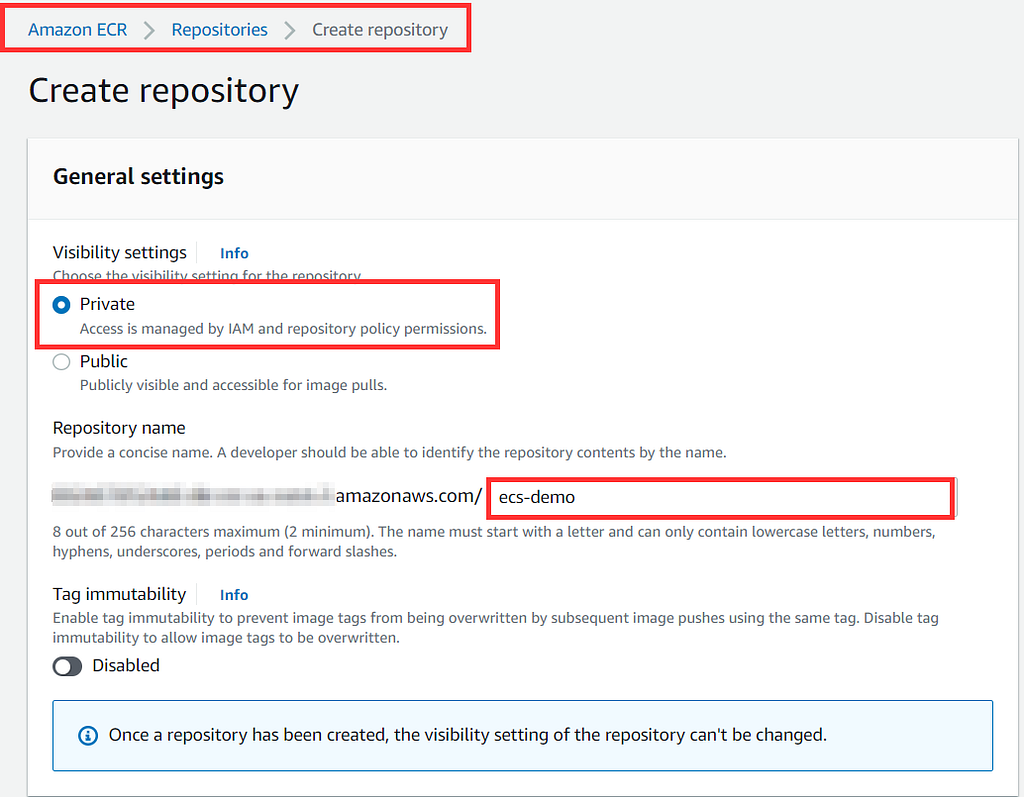Select the Public visibility radio button
1024x797 pixels.
[61, 362]
